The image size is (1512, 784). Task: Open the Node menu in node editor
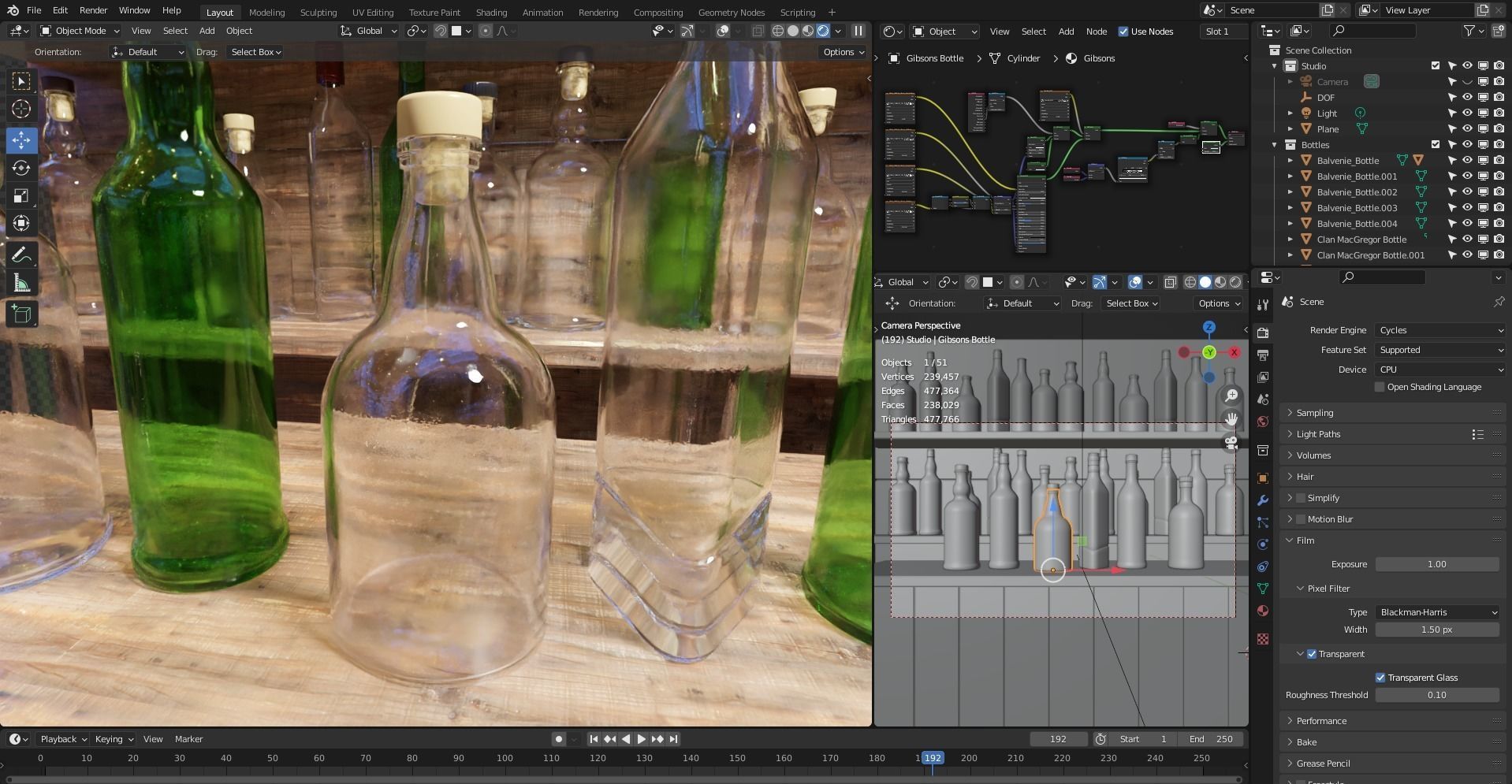pos(1097,32)
